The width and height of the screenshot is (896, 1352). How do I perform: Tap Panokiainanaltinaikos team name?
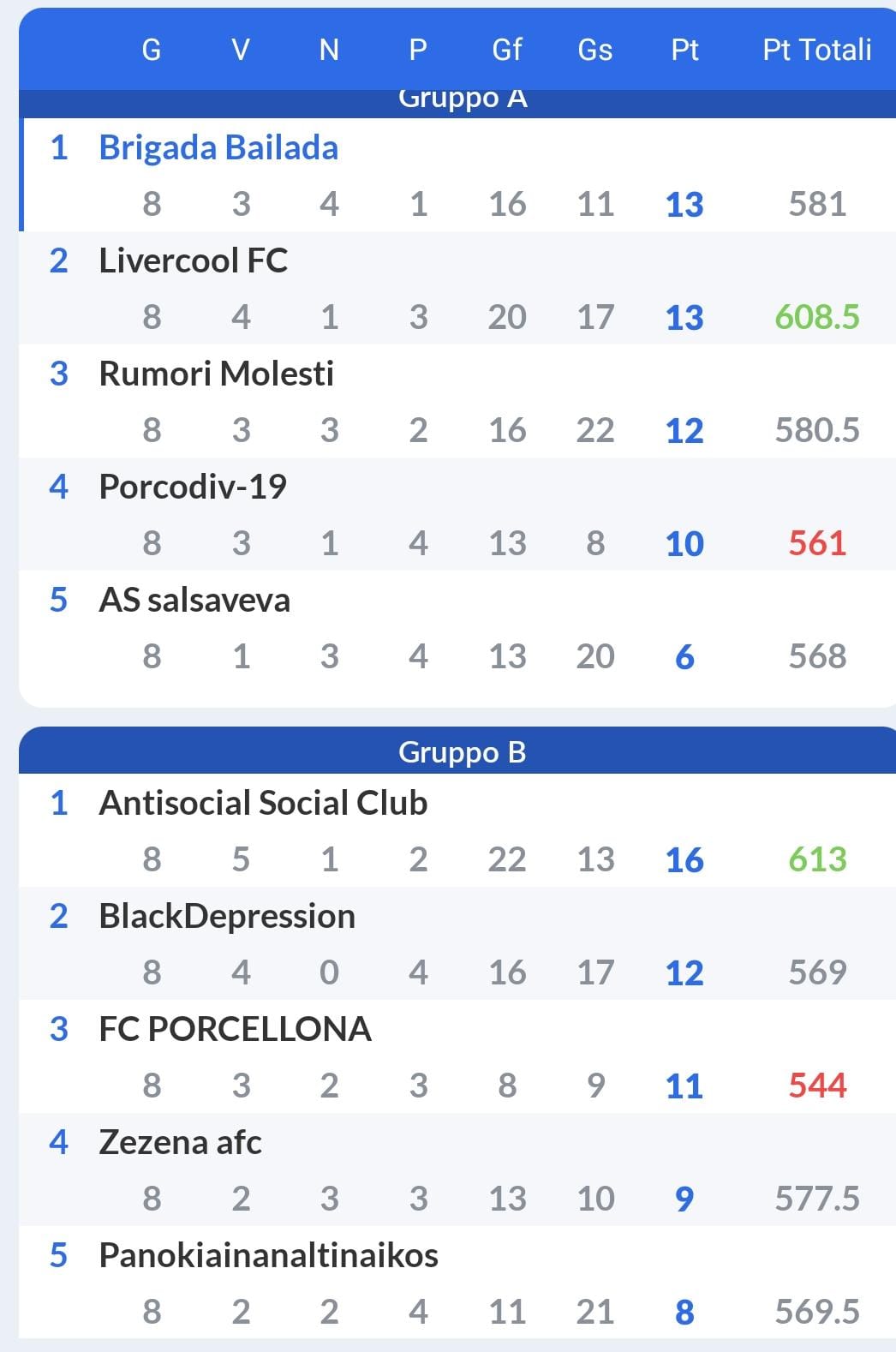pyautogui.click(x=268, y=1255)
